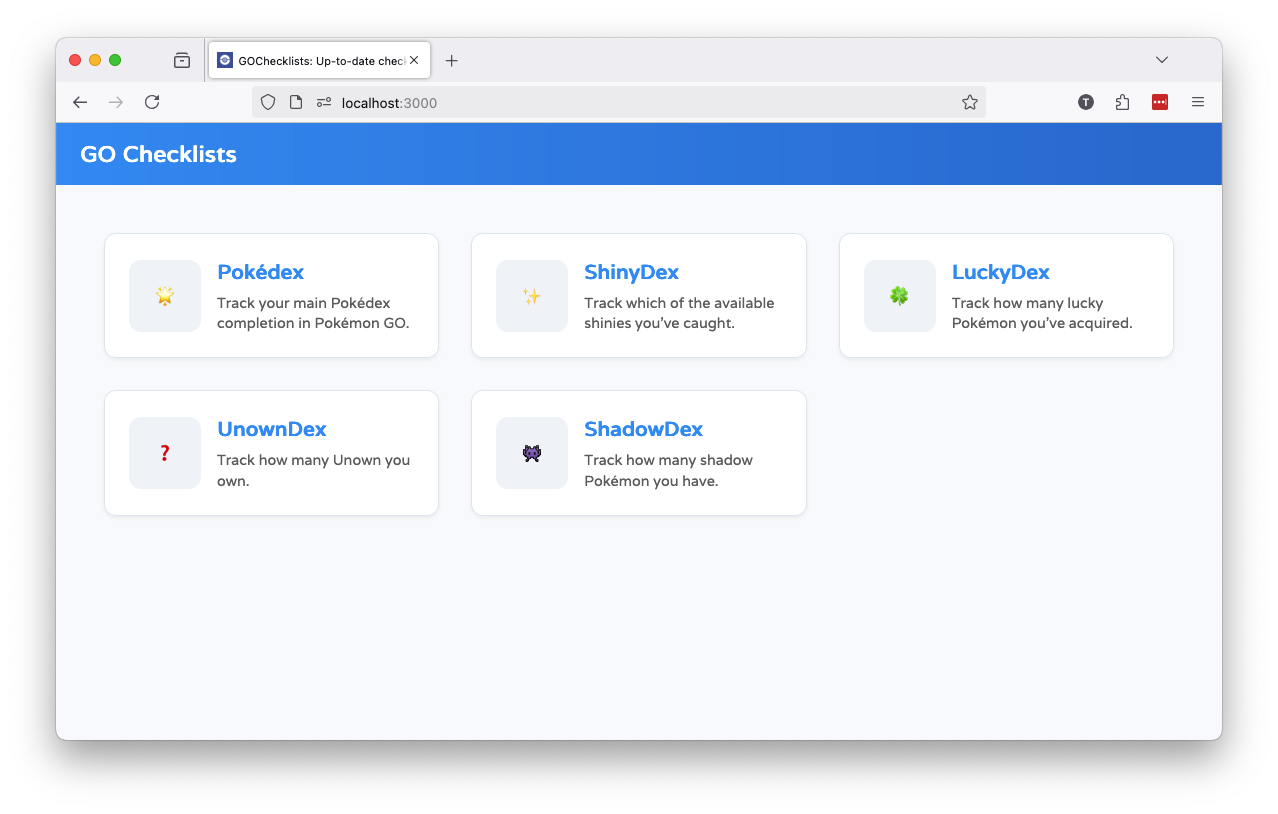Open the UnownDex link
1278x814 pixels.
[x=272, y=429]
